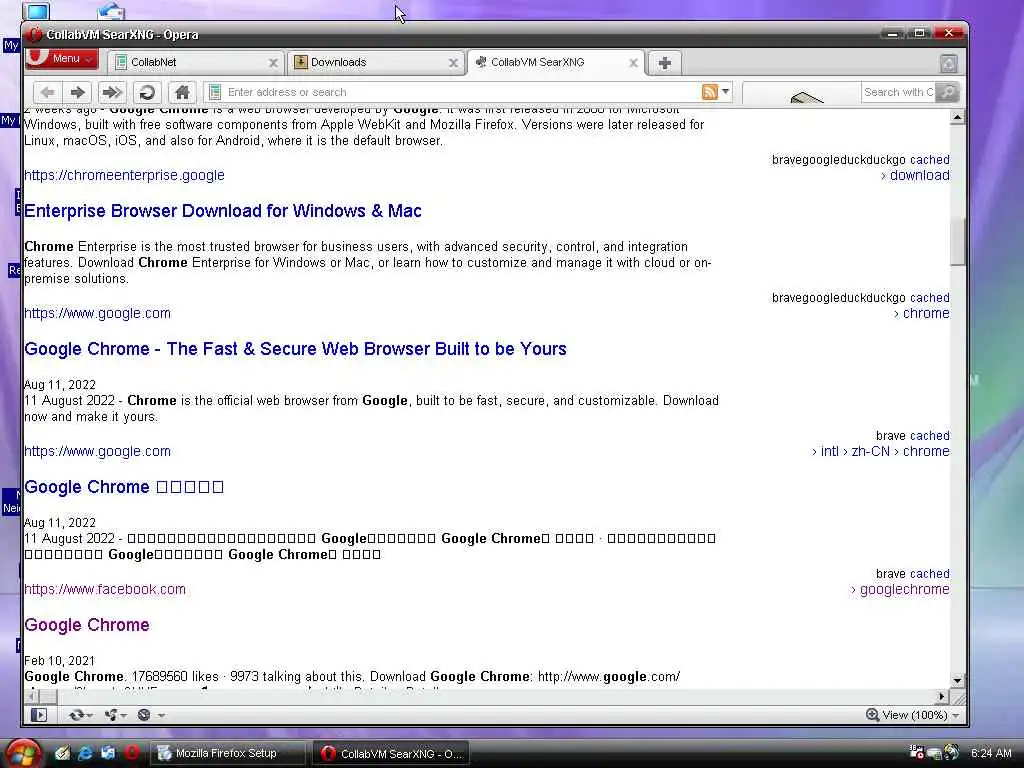The height and width of the screenshot is (768, 1024).
Task: Launch Opera from quick launch icon
Action: (131, 753)
